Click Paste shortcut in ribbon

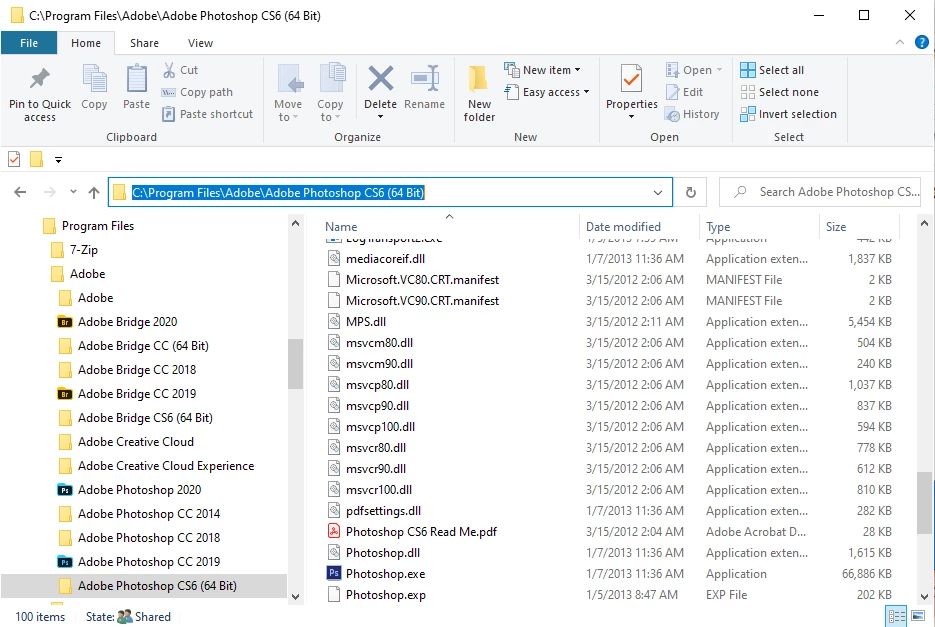[208, 114]
